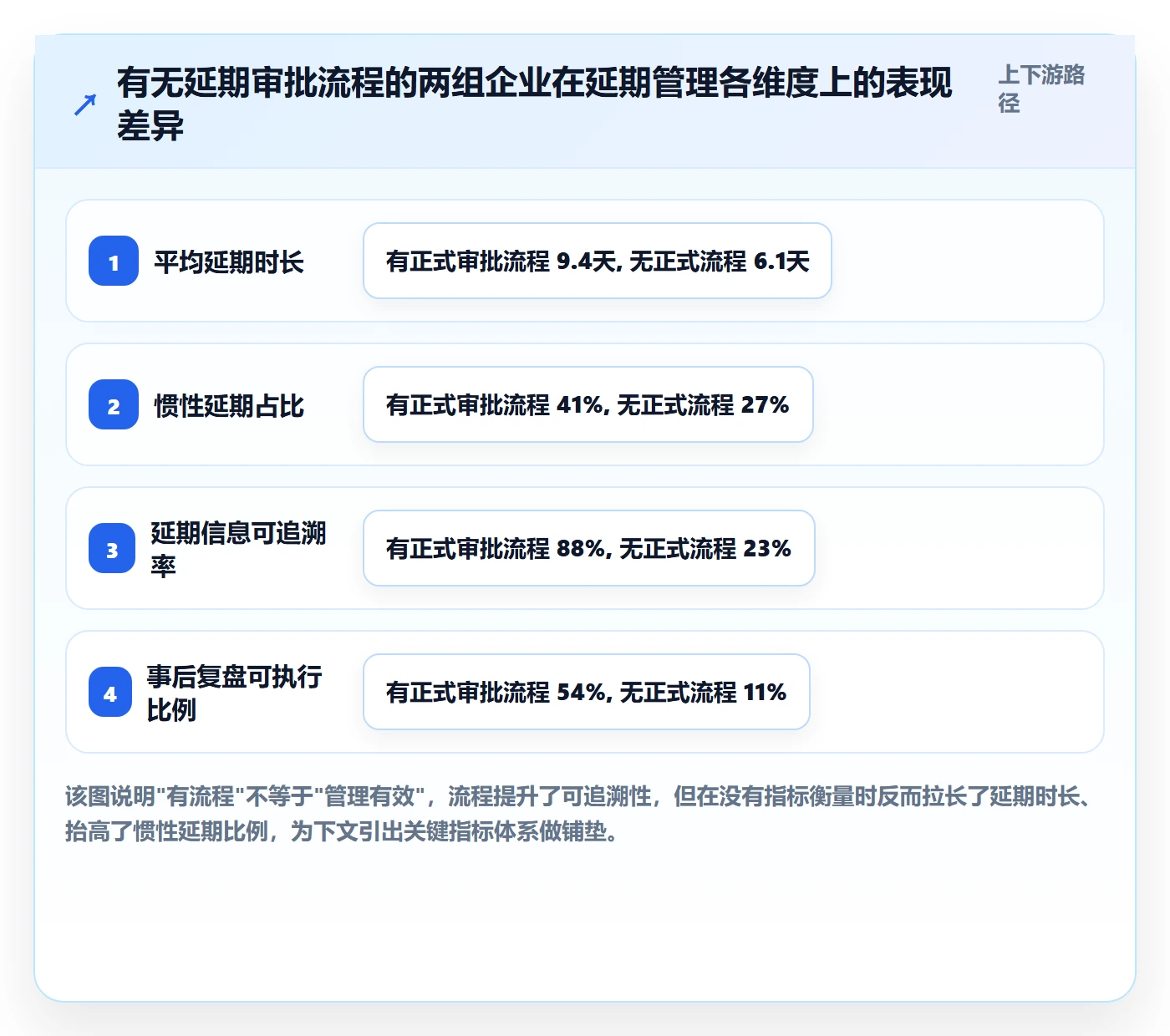
Task: Click the number 3 badge
Action: point(112,548)
